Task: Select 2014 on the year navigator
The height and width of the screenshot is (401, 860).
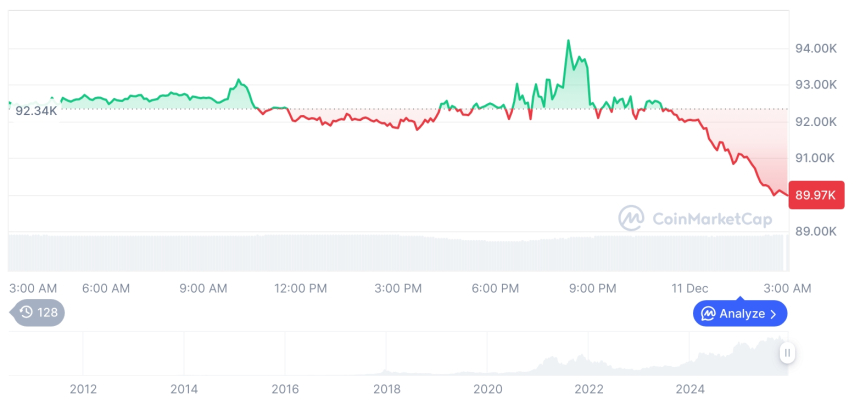Action: (x=184, y=389)
